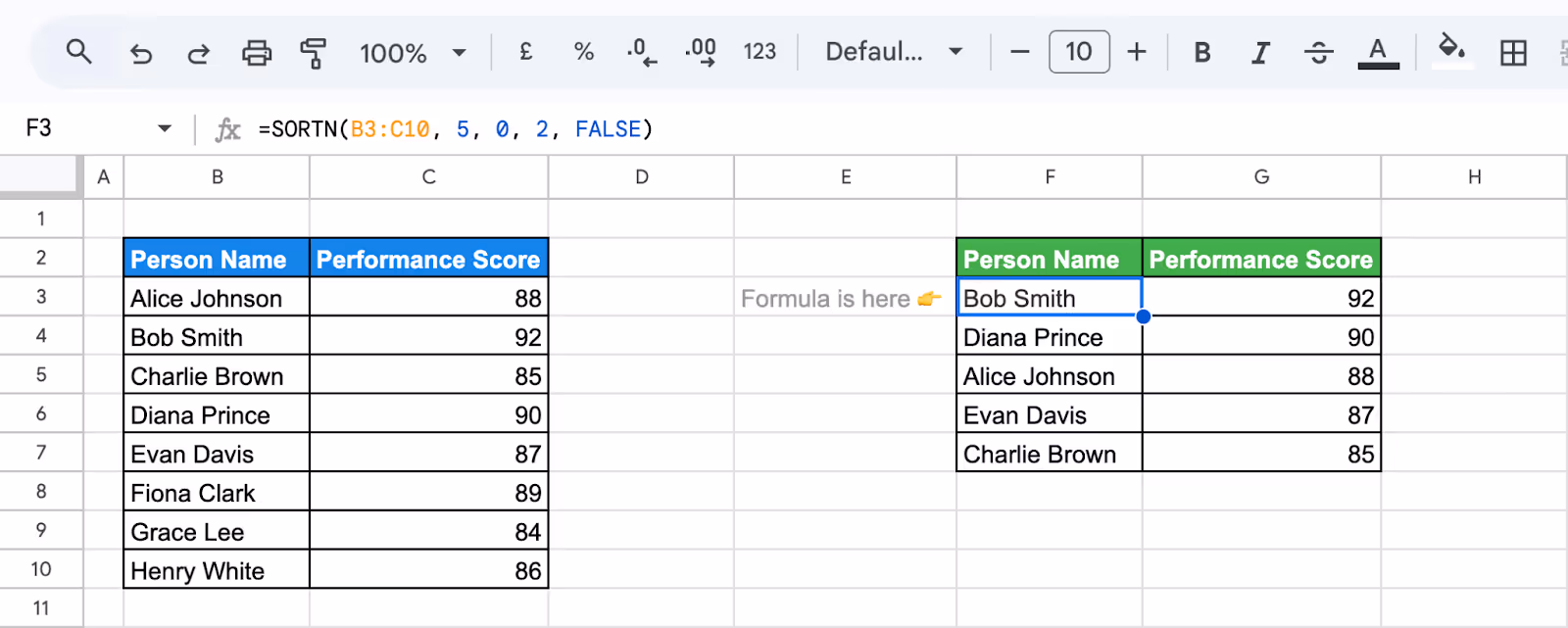Open the borders tool
This screenshot has width=1568, height=628.
pyautogui.click(x=1513, y=53)
